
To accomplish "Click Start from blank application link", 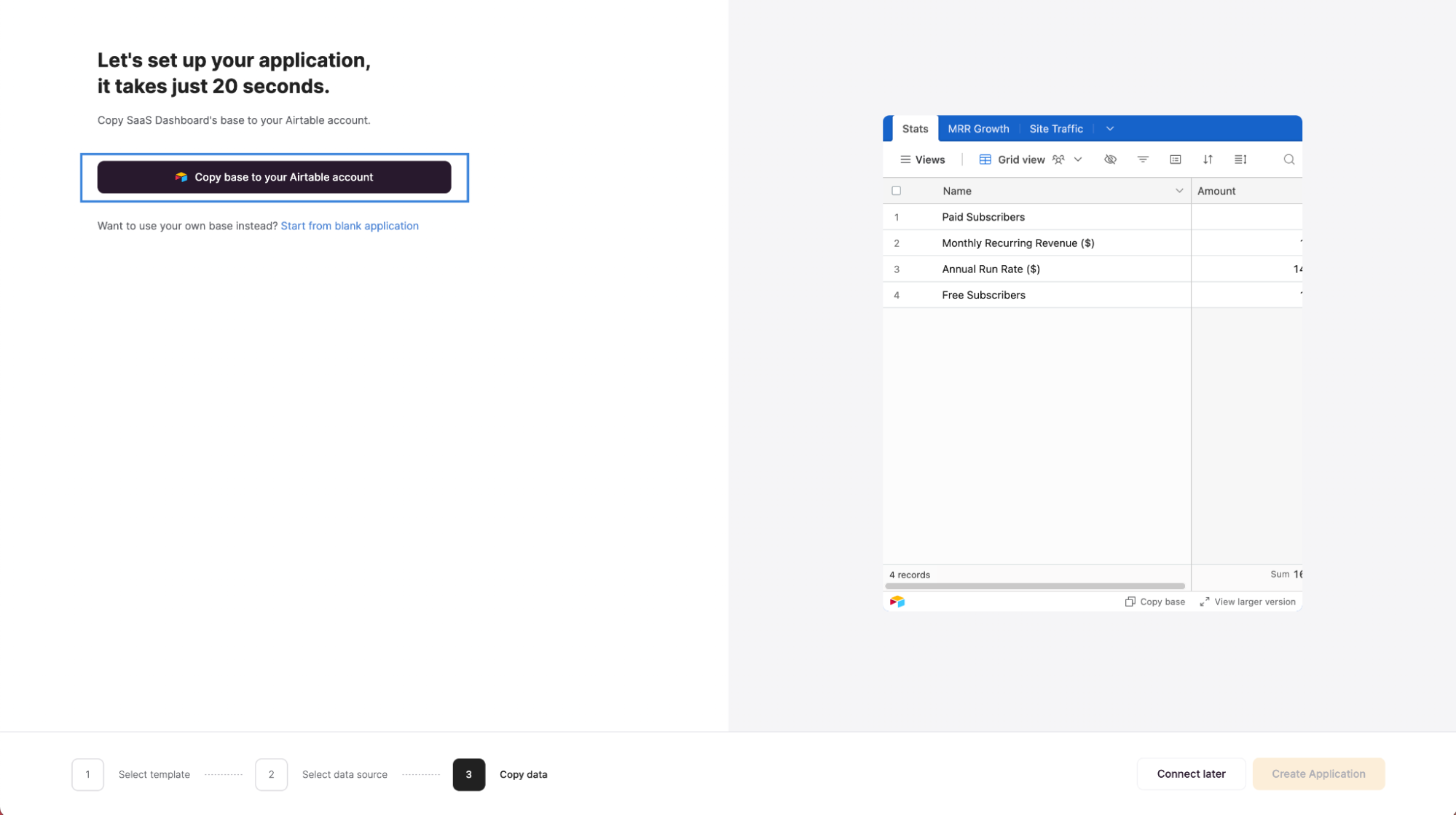I will 349,225.
